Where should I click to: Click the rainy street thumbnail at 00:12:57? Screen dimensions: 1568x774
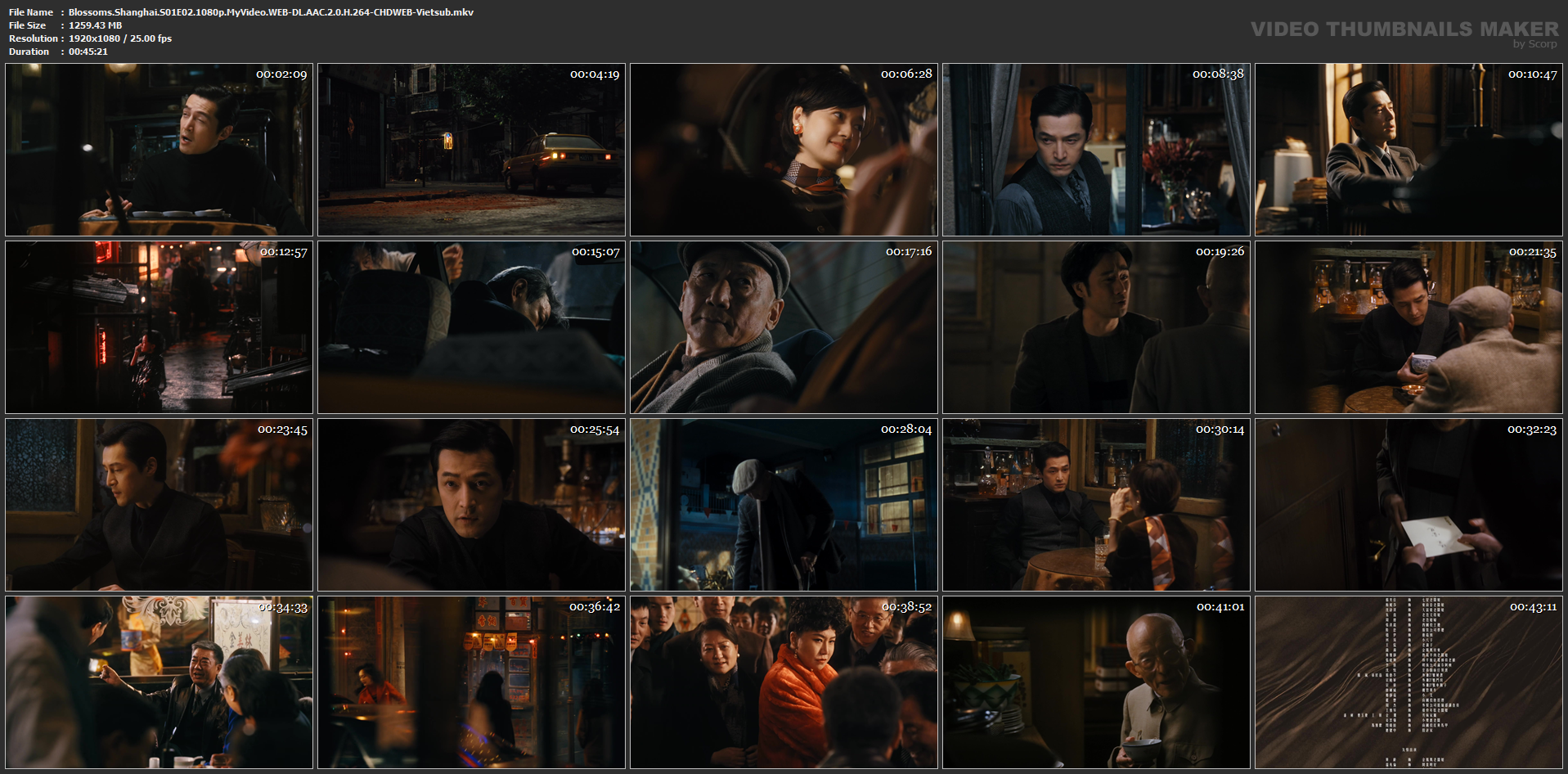159,327
